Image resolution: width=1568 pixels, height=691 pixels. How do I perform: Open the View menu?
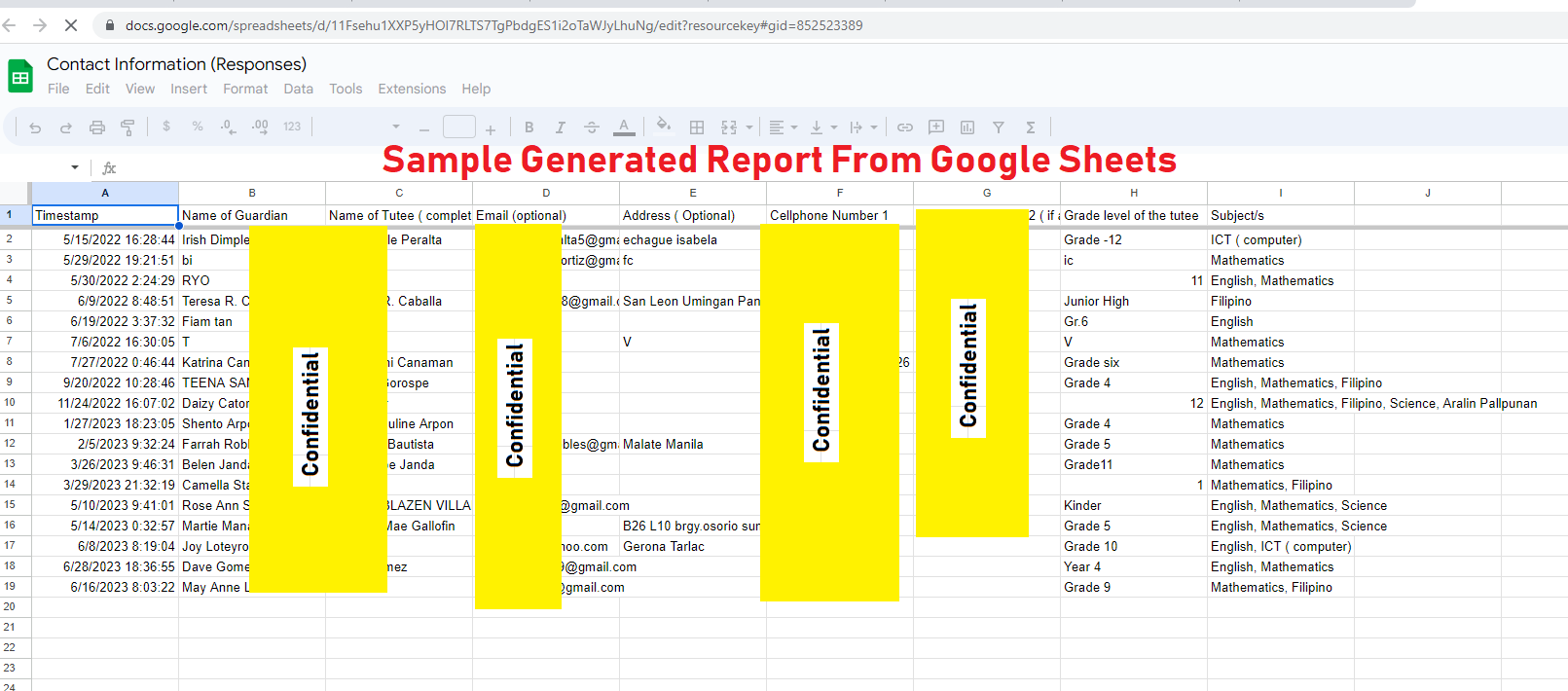click(140, 89)
